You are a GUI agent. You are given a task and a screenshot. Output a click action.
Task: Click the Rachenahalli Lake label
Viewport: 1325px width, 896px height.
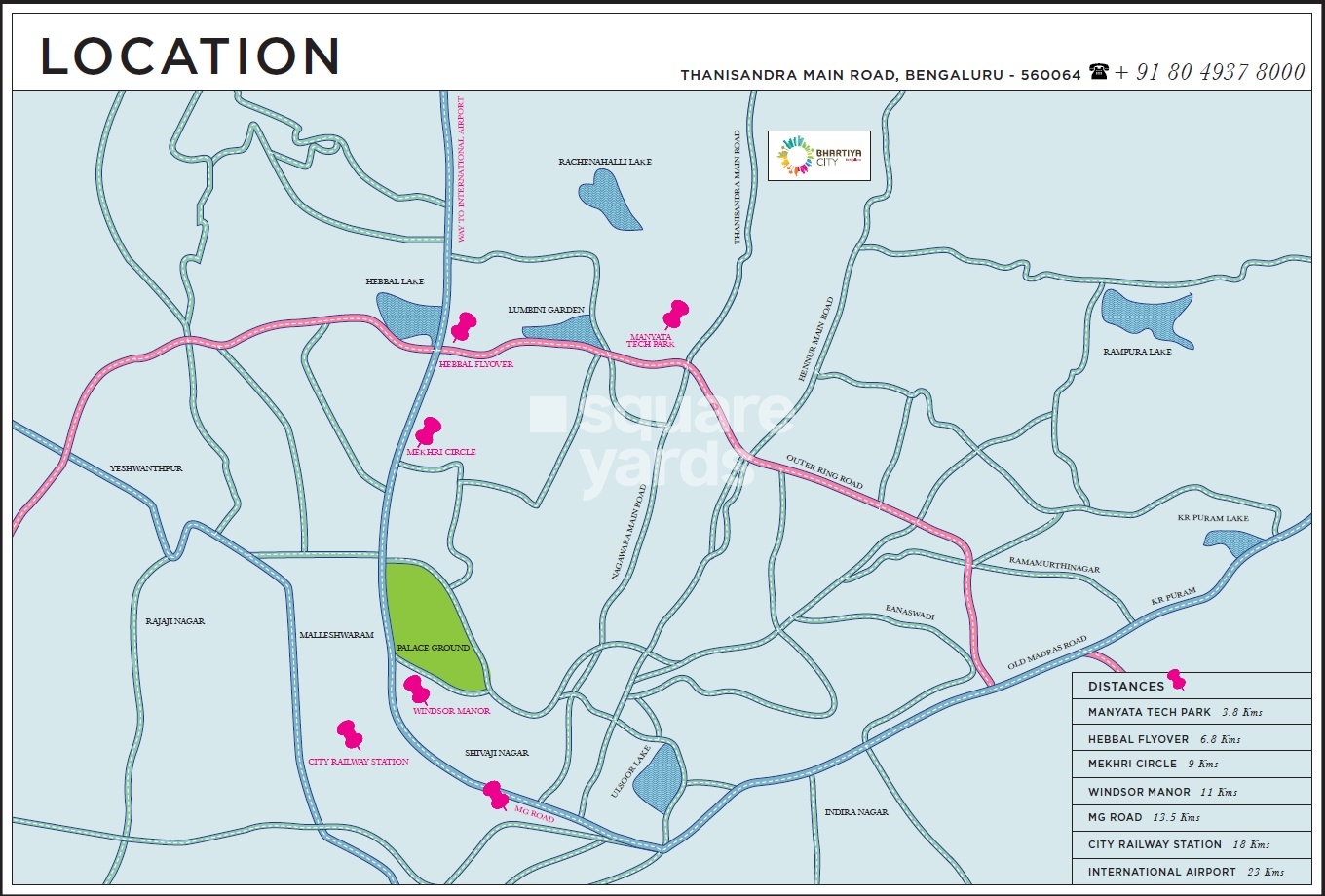[605, 162]
